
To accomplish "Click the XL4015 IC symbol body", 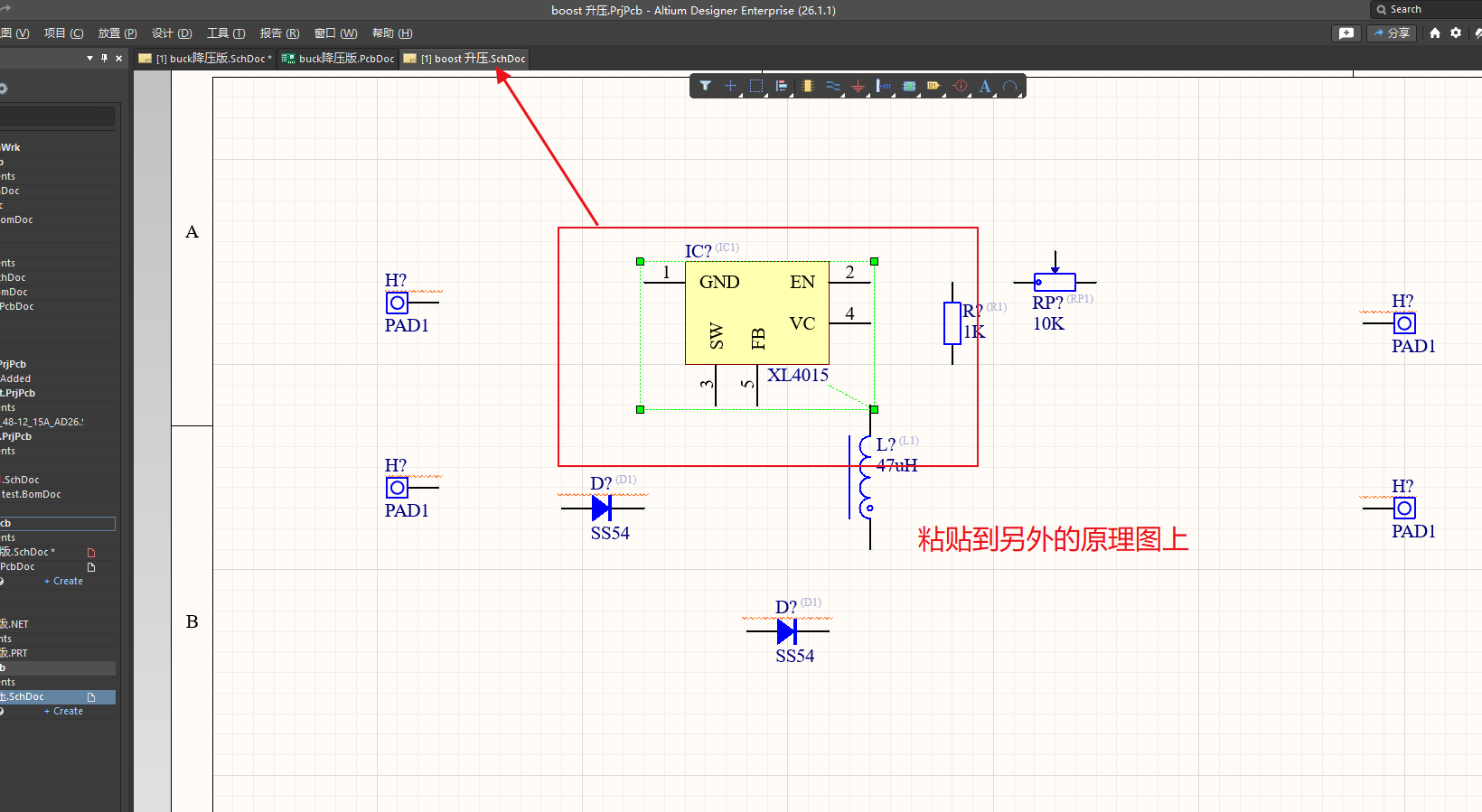I will 757,313.
